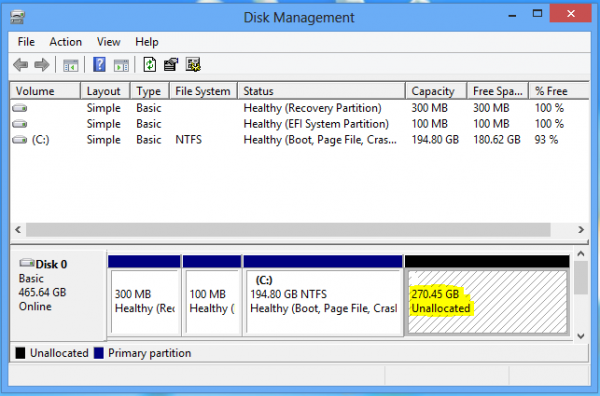This screenshot has height=396, width=600.
Task: Click the horizontal scrollbar thumb in volume list
Action: click(x=288, y=230)
